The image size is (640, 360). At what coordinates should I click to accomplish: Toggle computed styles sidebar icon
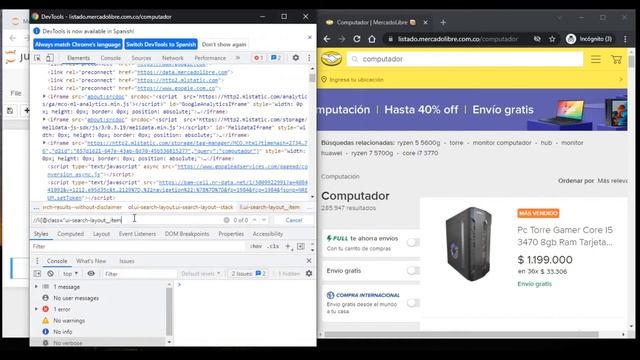[x=301, y=247]
